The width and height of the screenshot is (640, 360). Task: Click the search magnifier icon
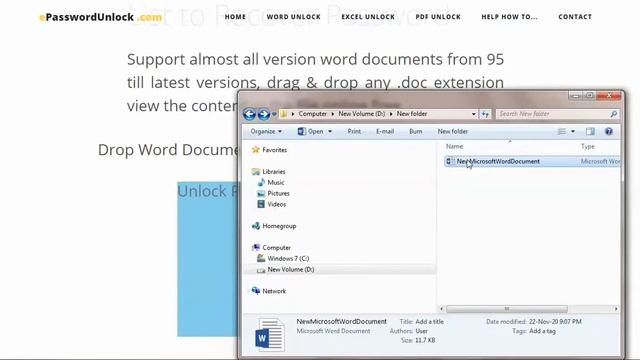click(613, 114)
